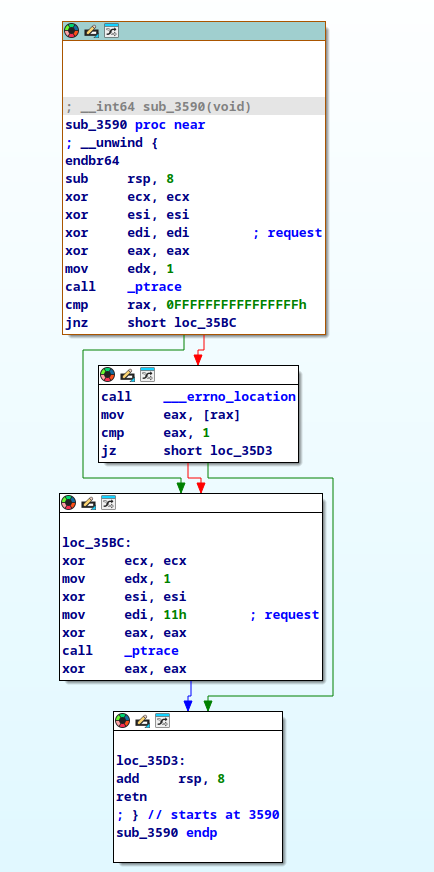Select the add rsp, 8 instruction
The width and height of the screenshot is (434, 872).
tap(170, 778)
